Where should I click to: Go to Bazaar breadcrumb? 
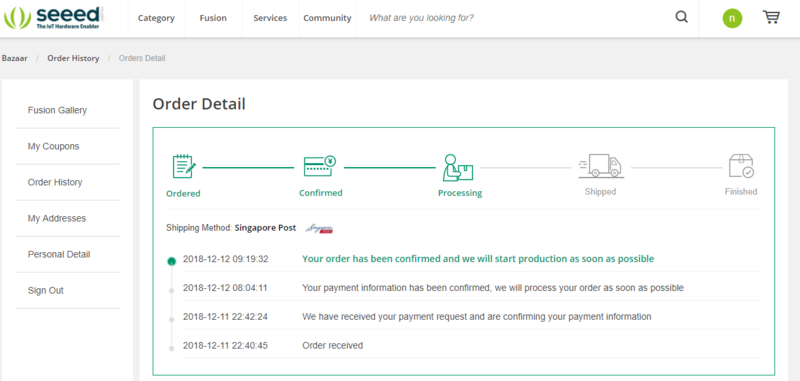coord(15,58)
